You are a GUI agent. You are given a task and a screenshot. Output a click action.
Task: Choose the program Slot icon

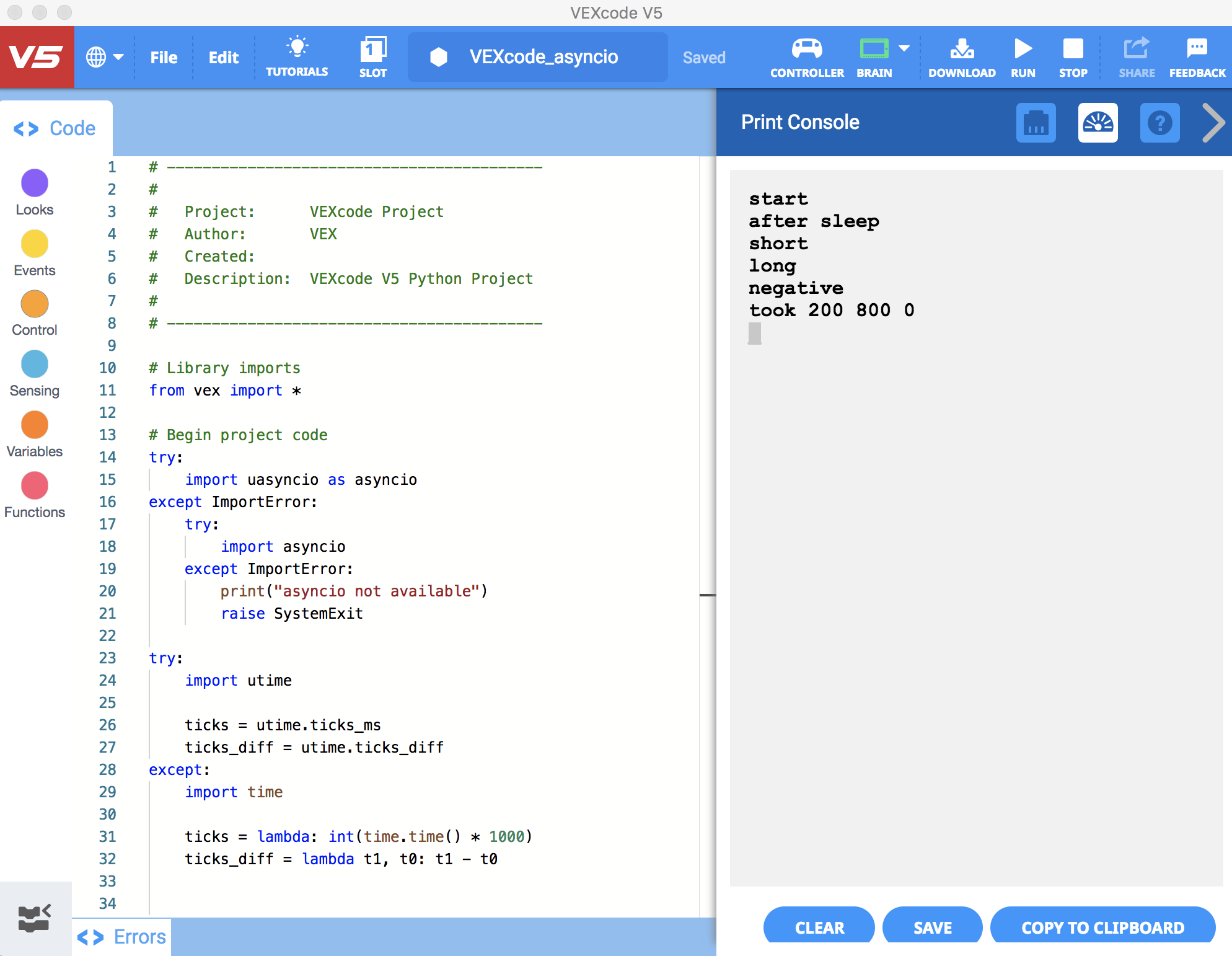click(x=373, y=56)
